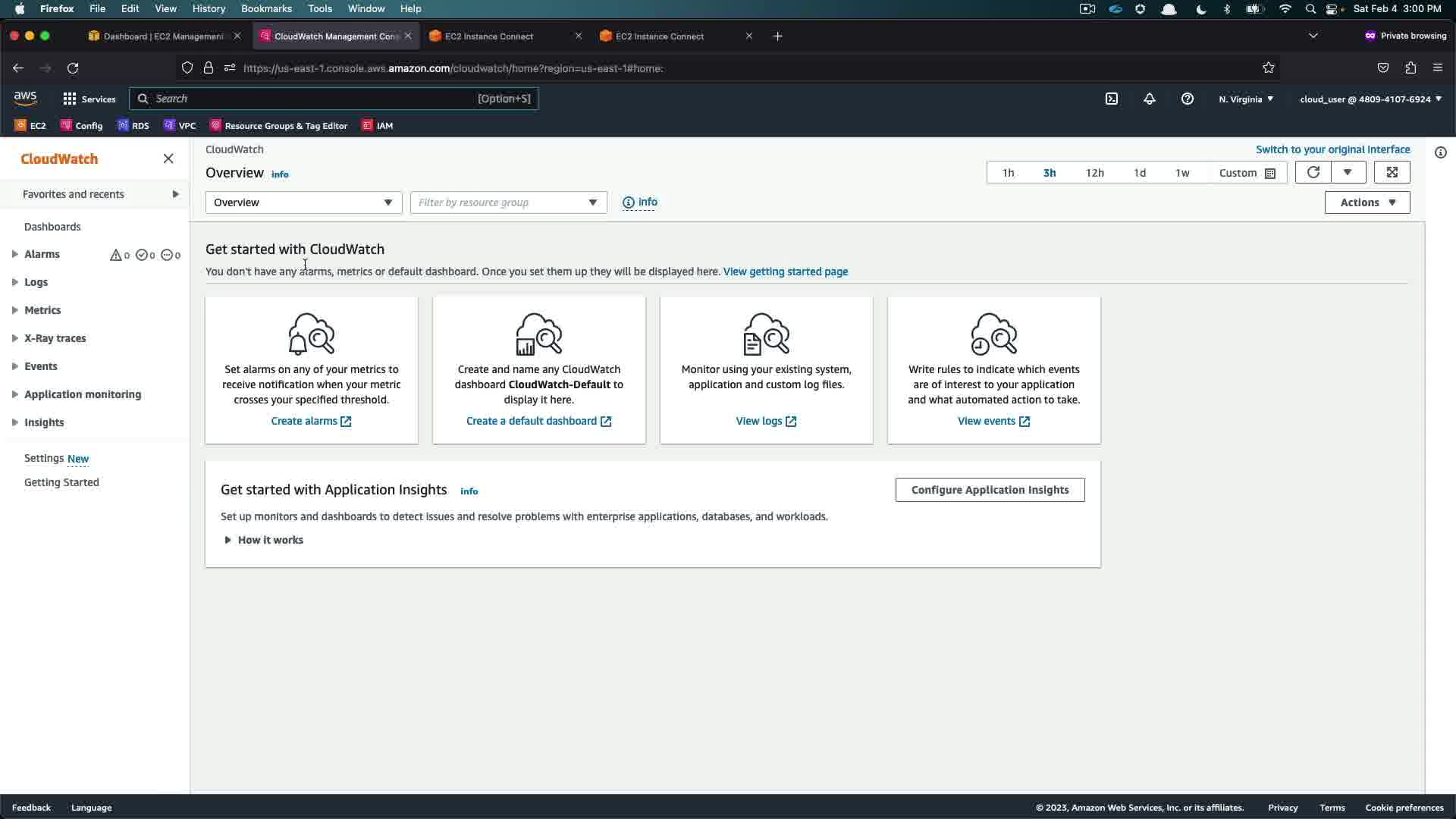Viewport: 1456px width, 819px height.
Task: Open the info panel icon at right edge
Action: coord(1440,152)
